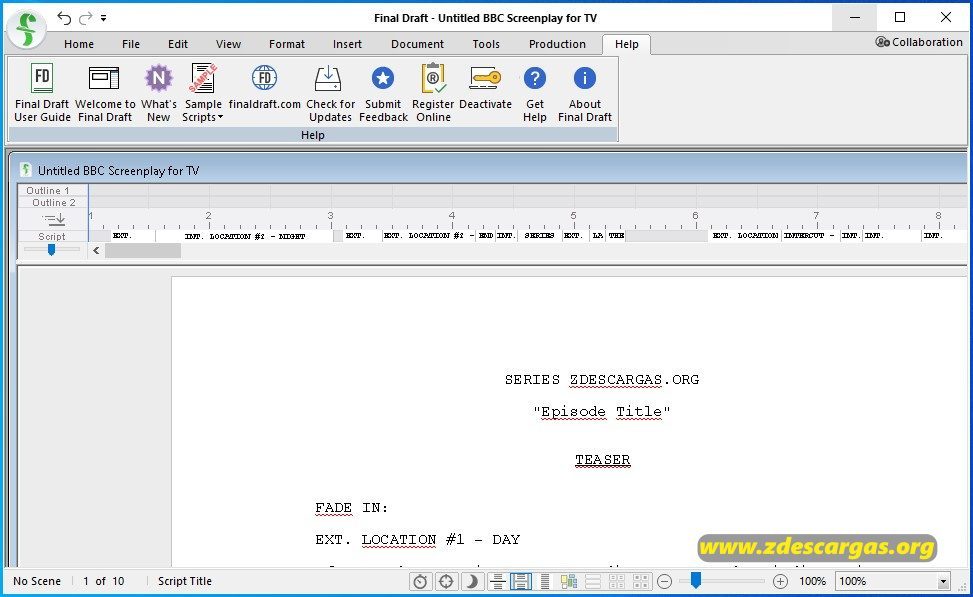Click the TEASER heading in the script
Screen dimensions: 973x597
click(603, 460)
